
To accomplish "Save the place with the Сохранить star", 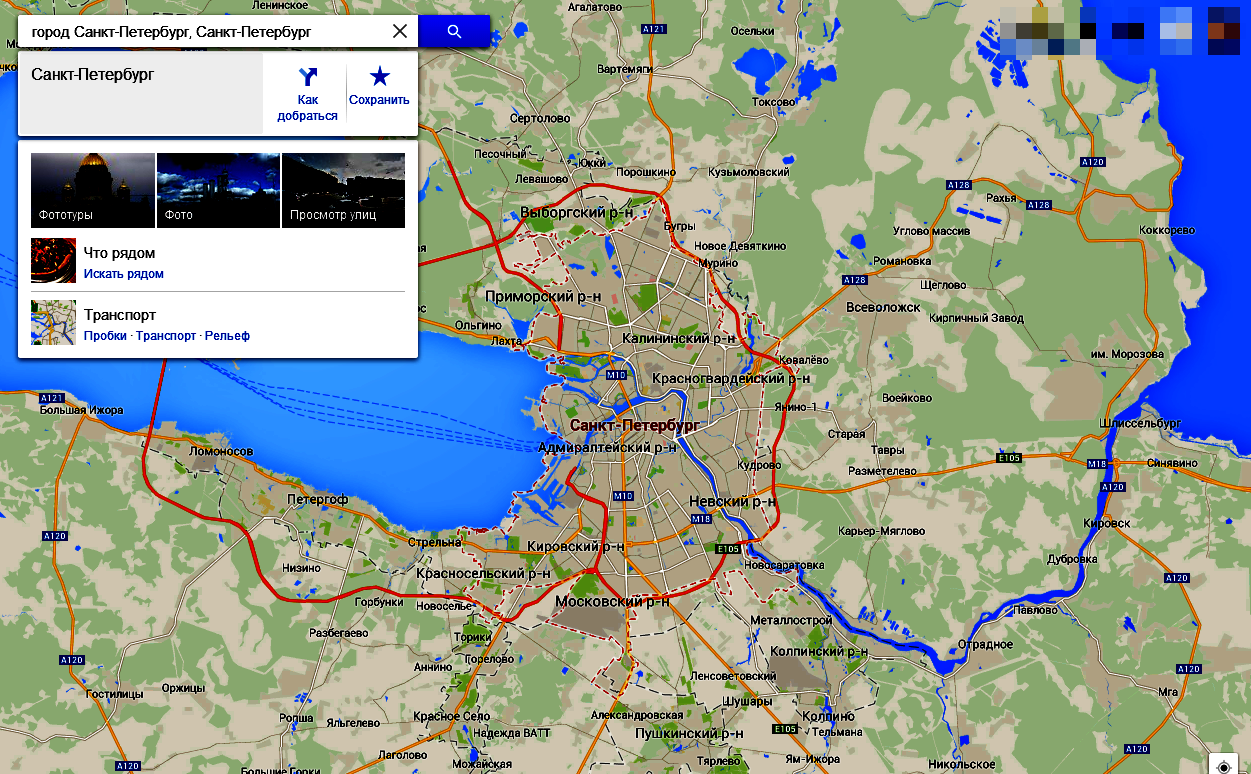I will (380, 87).
